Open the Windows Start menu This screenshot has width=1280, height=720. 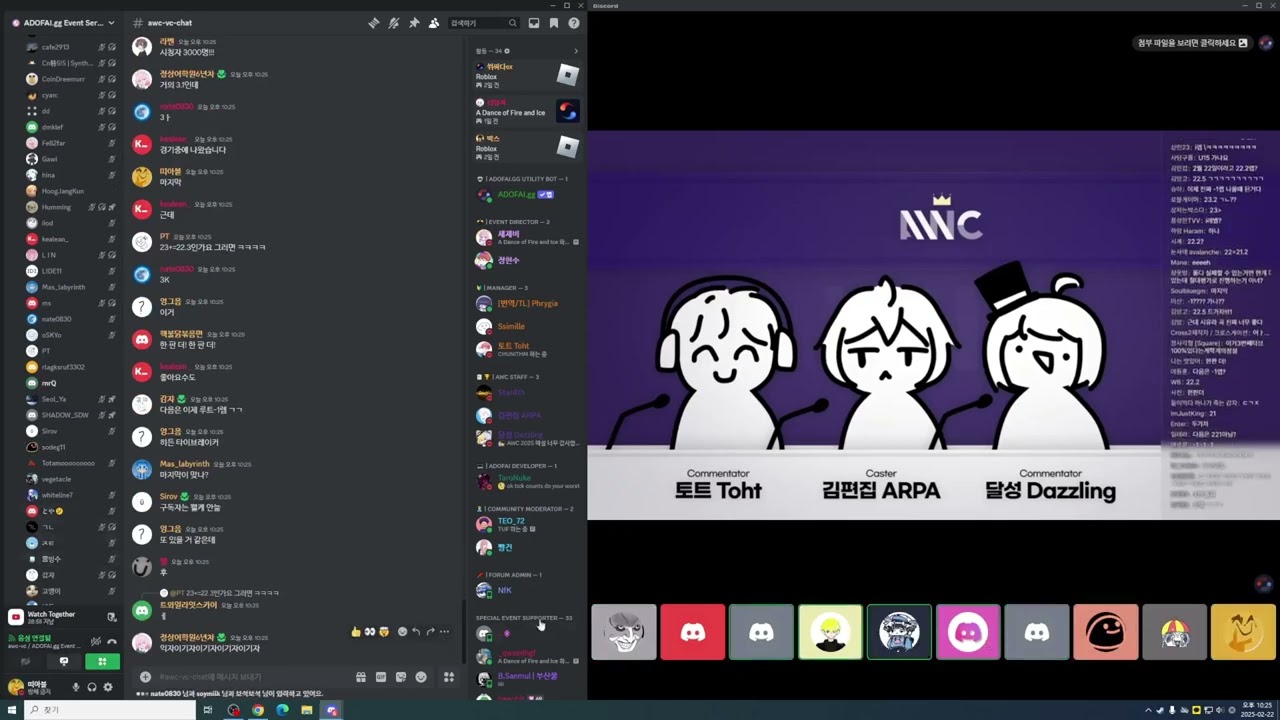(x=12, y=710)
